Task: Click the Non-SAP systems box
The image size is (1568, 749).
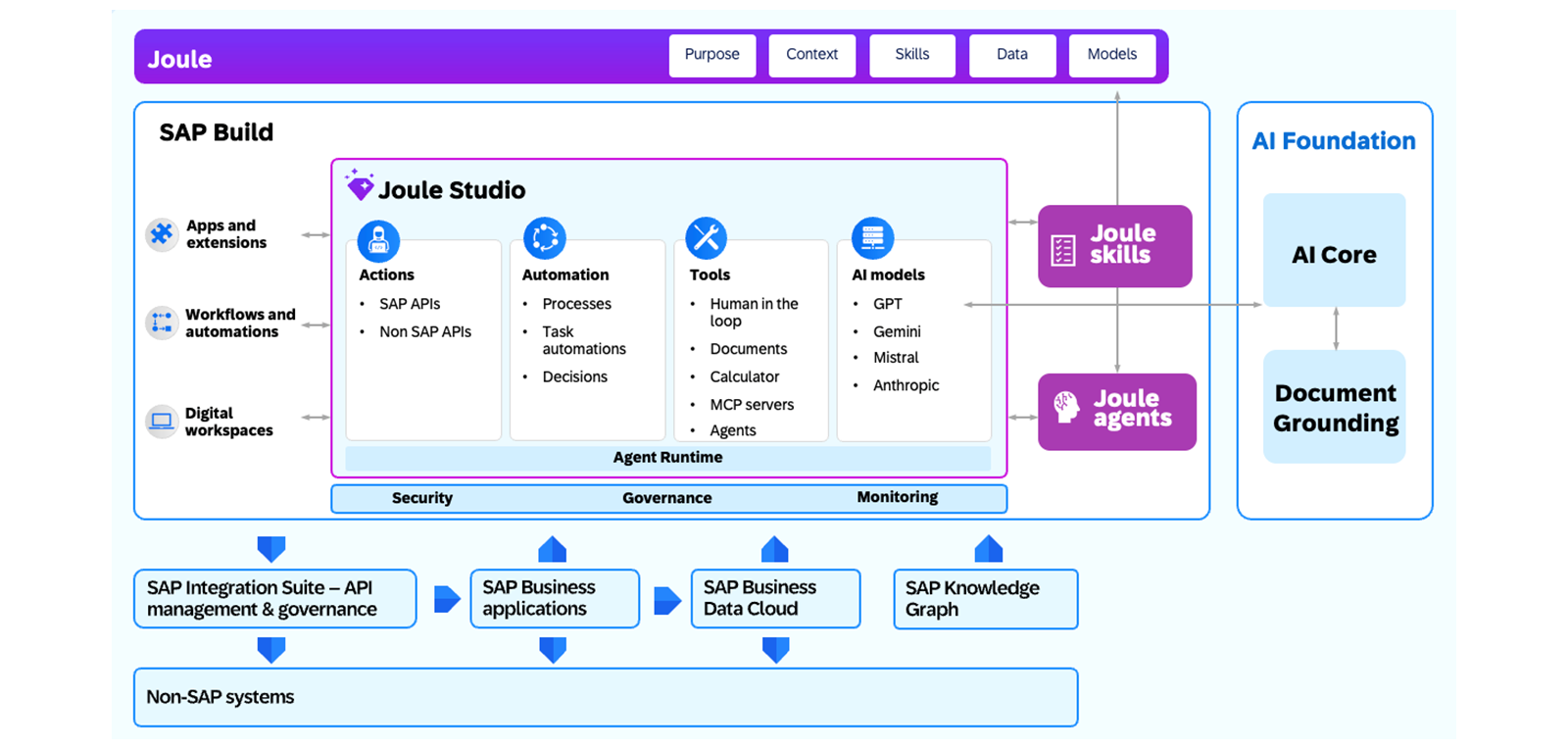Action: tap(606, 697)
